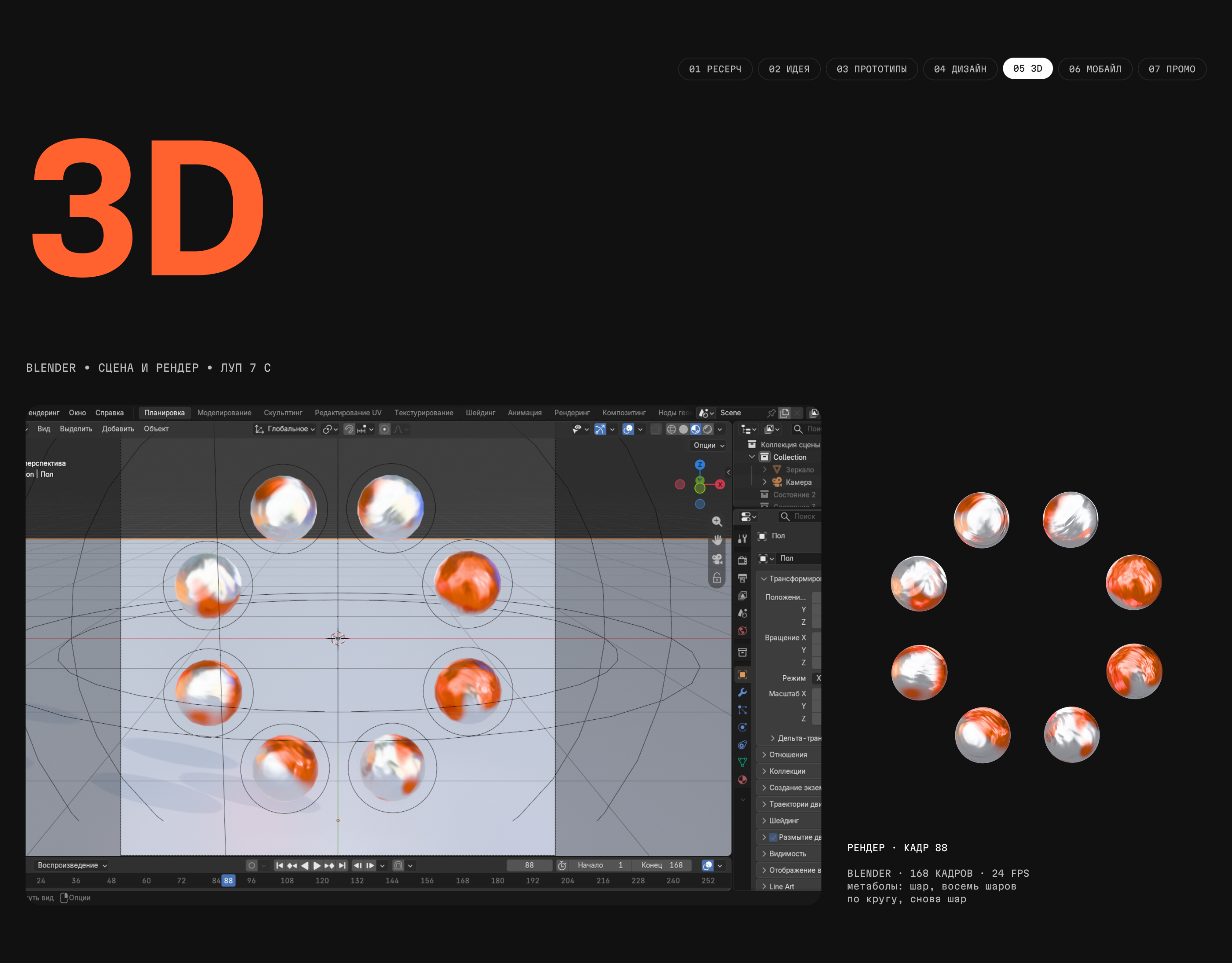The image size is (1232, 963).
Task: Open the 07 ПРОМО section
Action: pyautogui.click(x=1172, y=69)
